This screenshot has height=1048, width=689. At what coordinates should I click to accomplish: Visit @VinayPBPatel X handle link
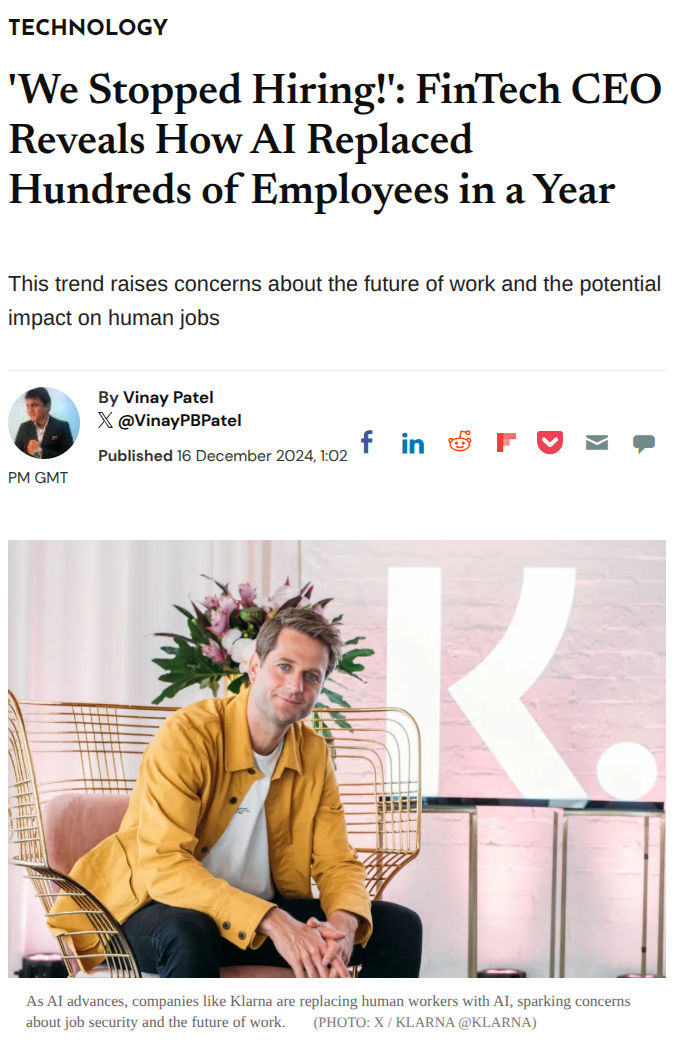180,421
